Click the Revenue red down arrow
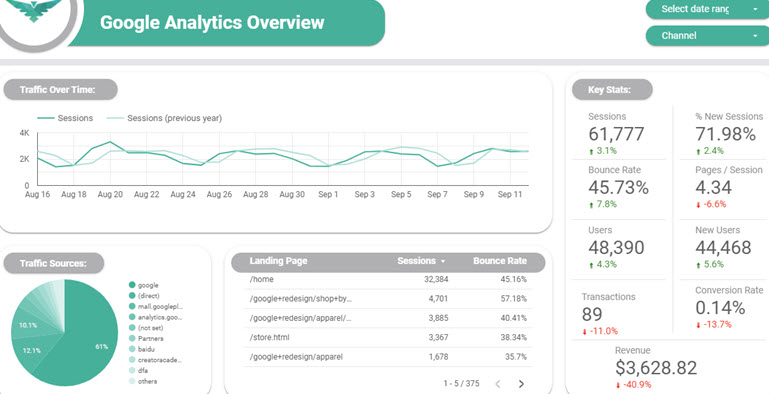Screen dimensions: 769x394 pyautogui.click(x=618, y=385)
